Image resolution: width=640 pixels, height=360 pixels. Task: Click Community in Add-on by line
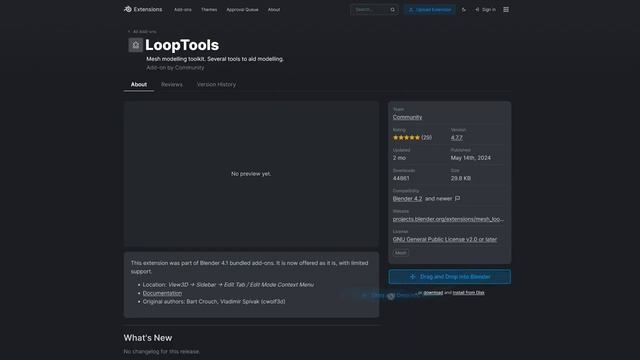[189, 68]
